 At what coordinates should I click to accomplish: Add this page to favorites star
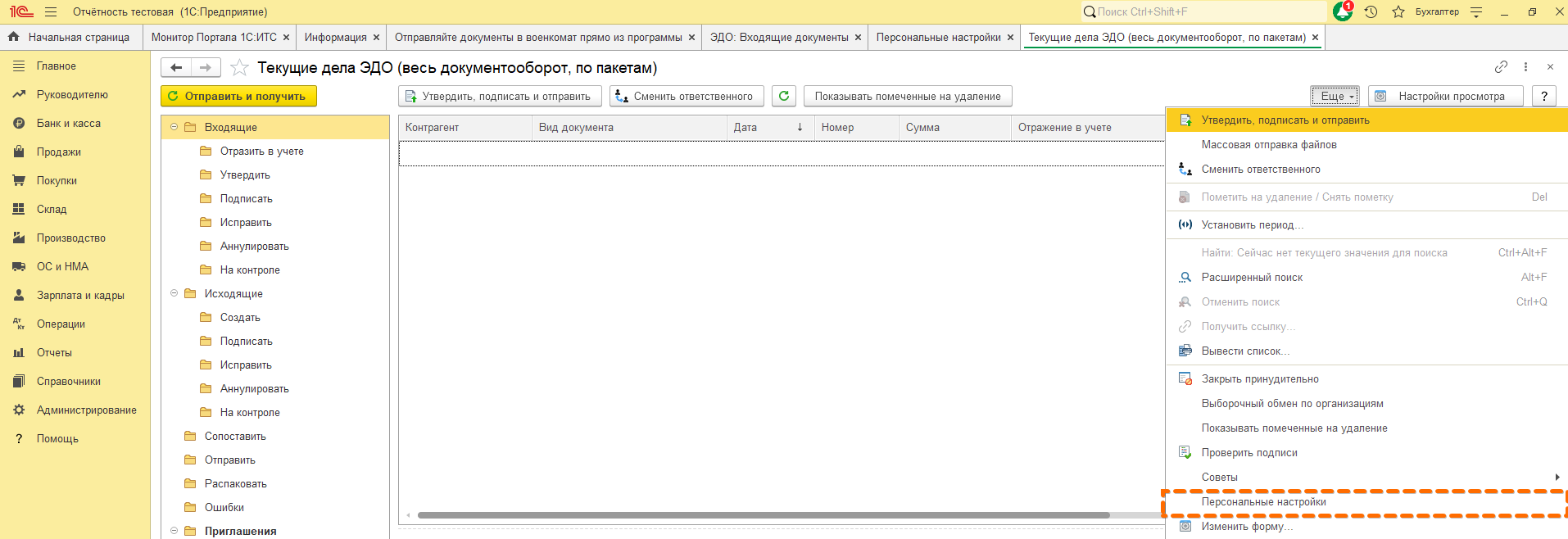click(239, 67)
